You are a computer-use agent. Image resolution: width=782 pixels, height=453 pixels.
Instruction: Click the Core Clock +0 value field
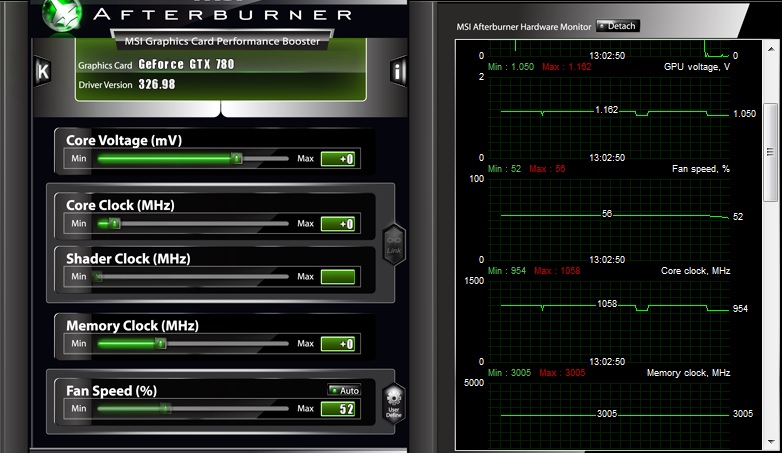338,224
